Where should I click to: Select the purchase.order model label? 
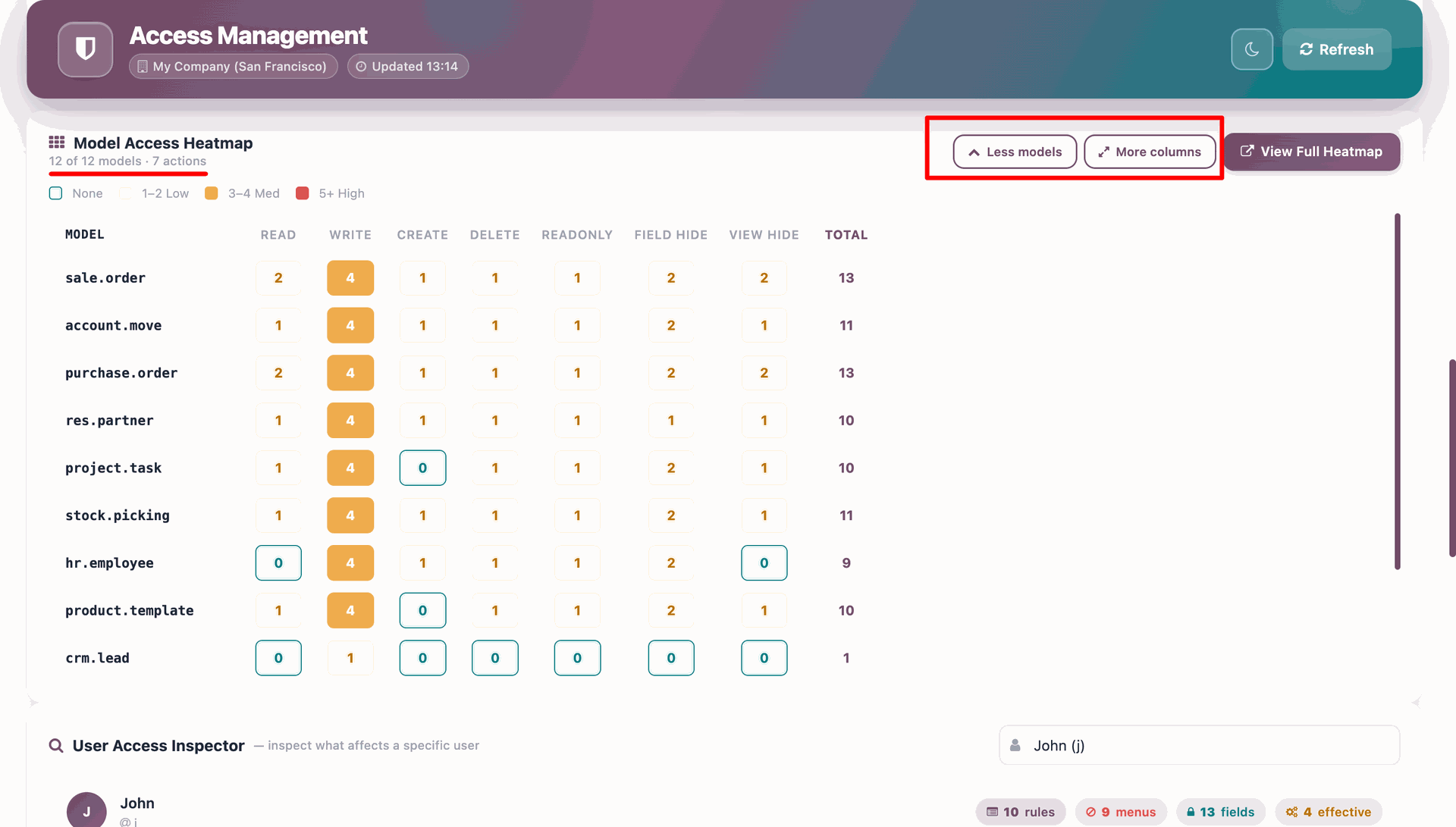[x=121, y=373]
